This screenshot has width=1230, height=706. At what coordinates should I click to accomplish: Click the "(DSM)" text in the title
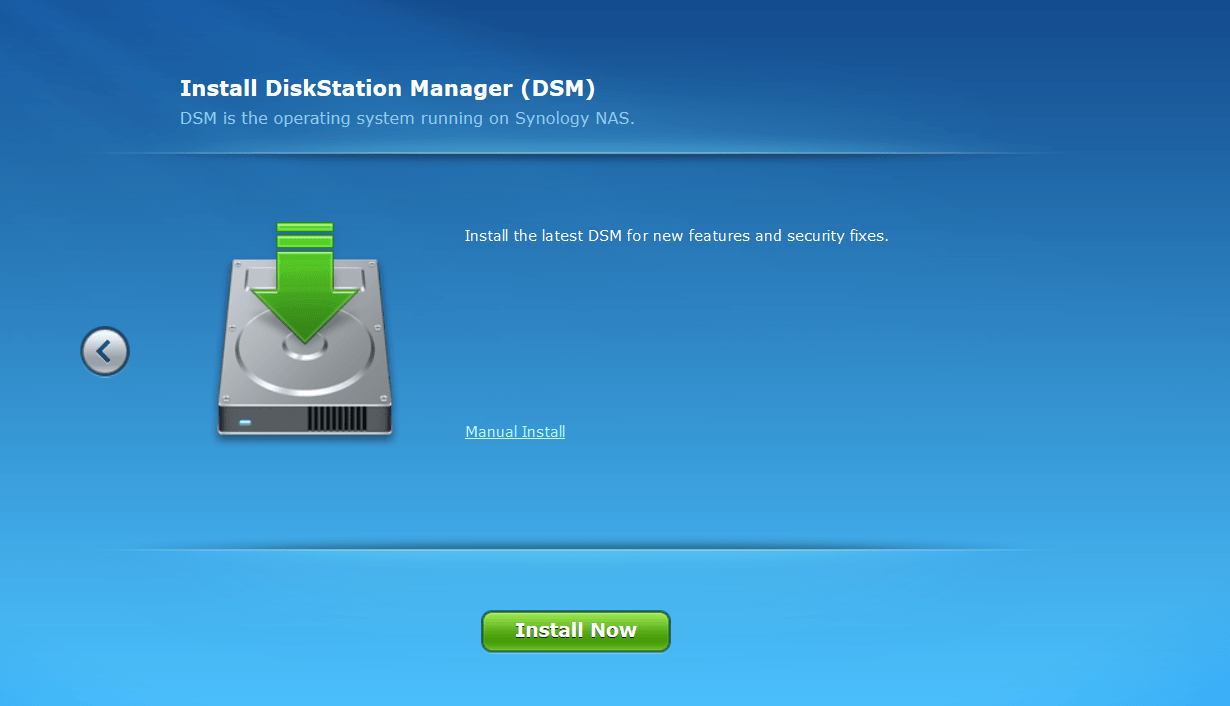pos(557,89)
